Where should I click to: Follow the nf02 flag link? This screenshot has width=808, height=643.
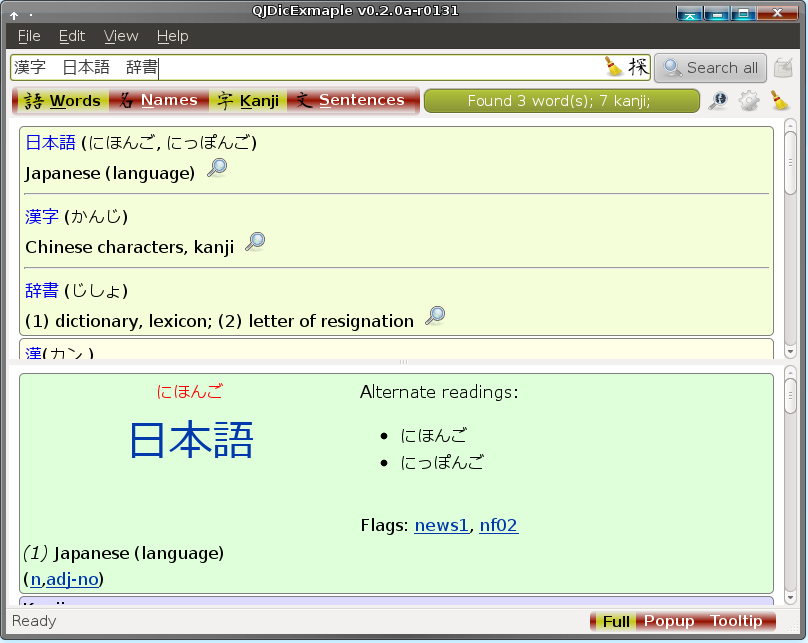(498, 525)
